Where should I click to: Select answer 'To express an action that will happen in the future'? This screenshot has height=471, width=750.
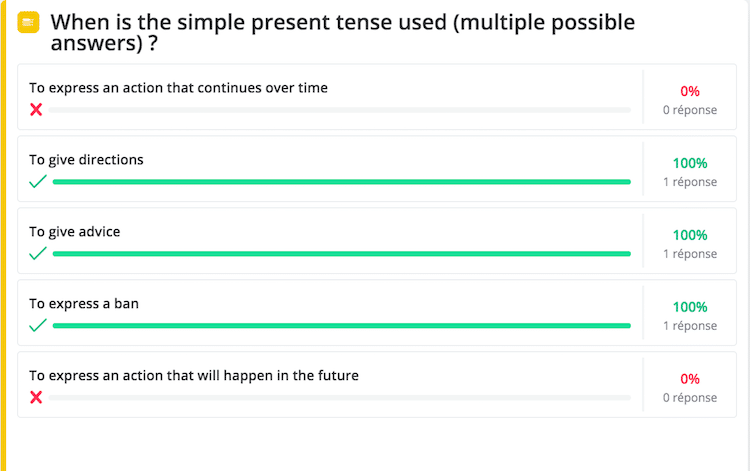pos(194,376)
